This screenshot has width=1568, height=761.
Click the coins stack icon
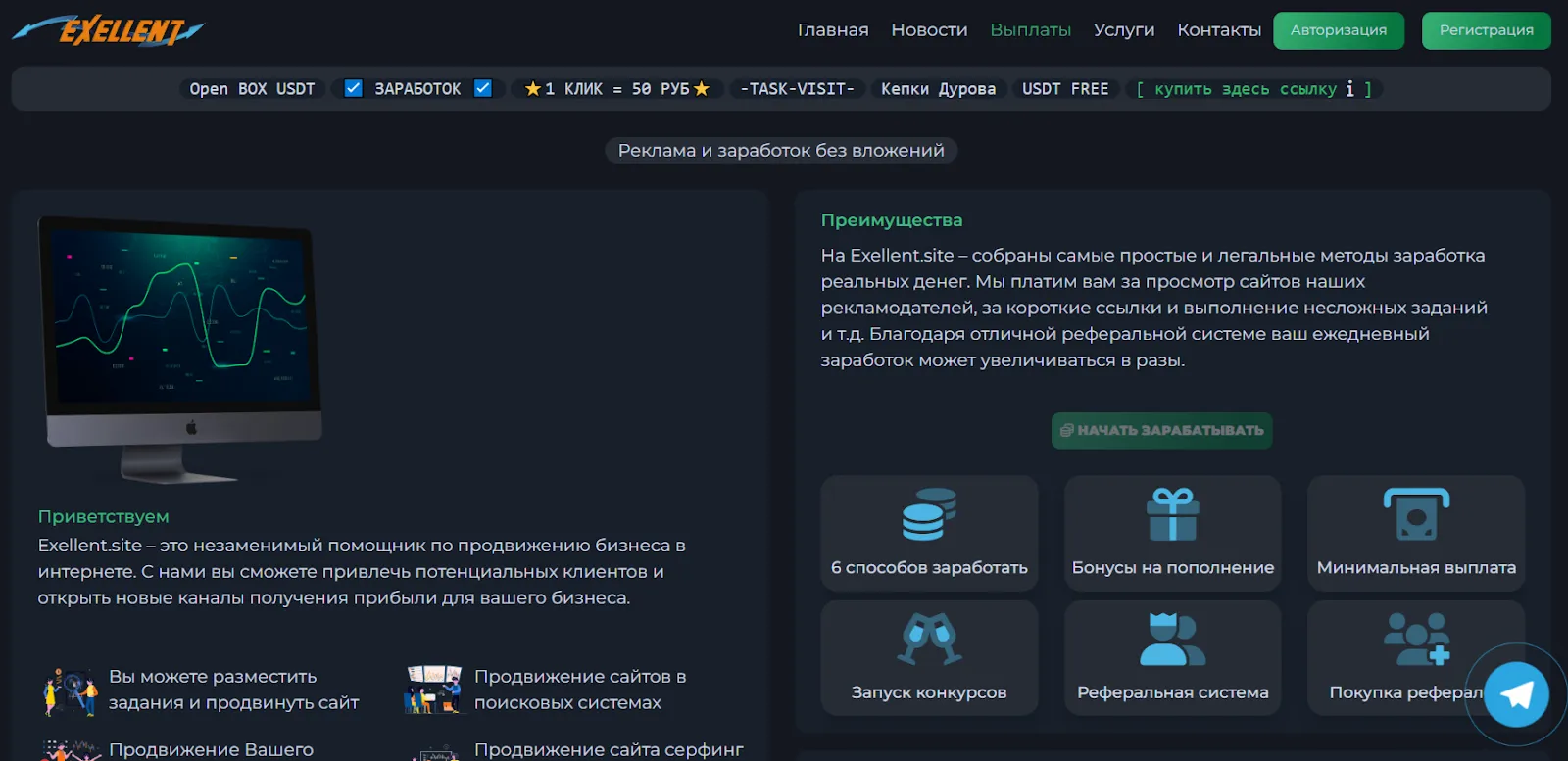coord(929,515)
